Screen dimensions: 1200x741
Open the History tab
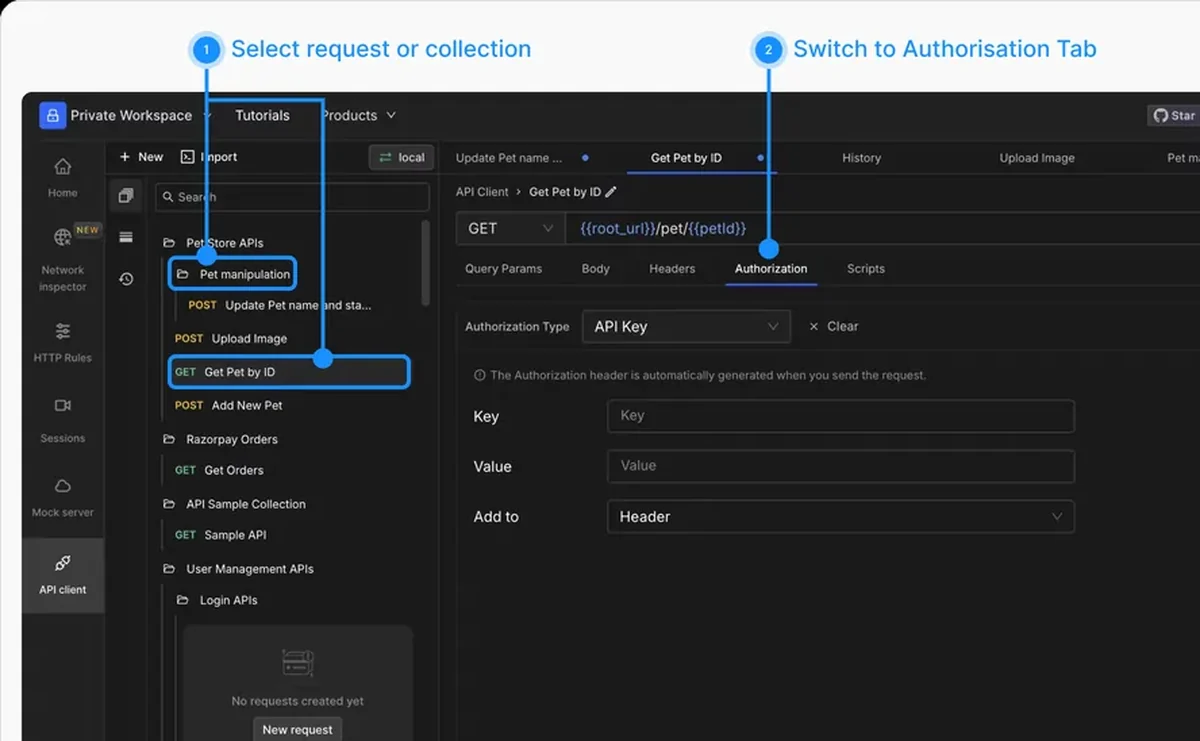(861, 158)
